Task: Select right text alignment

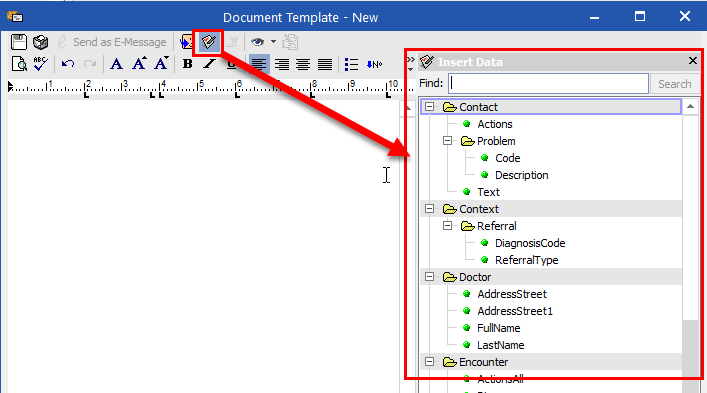Action: coord(282,64)
